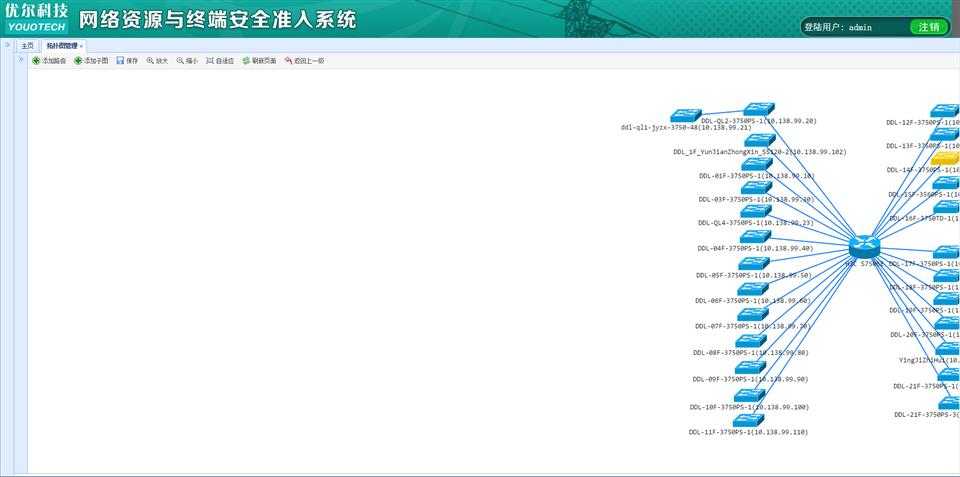Select the 拓扑图管理 tab

point(62,46)
